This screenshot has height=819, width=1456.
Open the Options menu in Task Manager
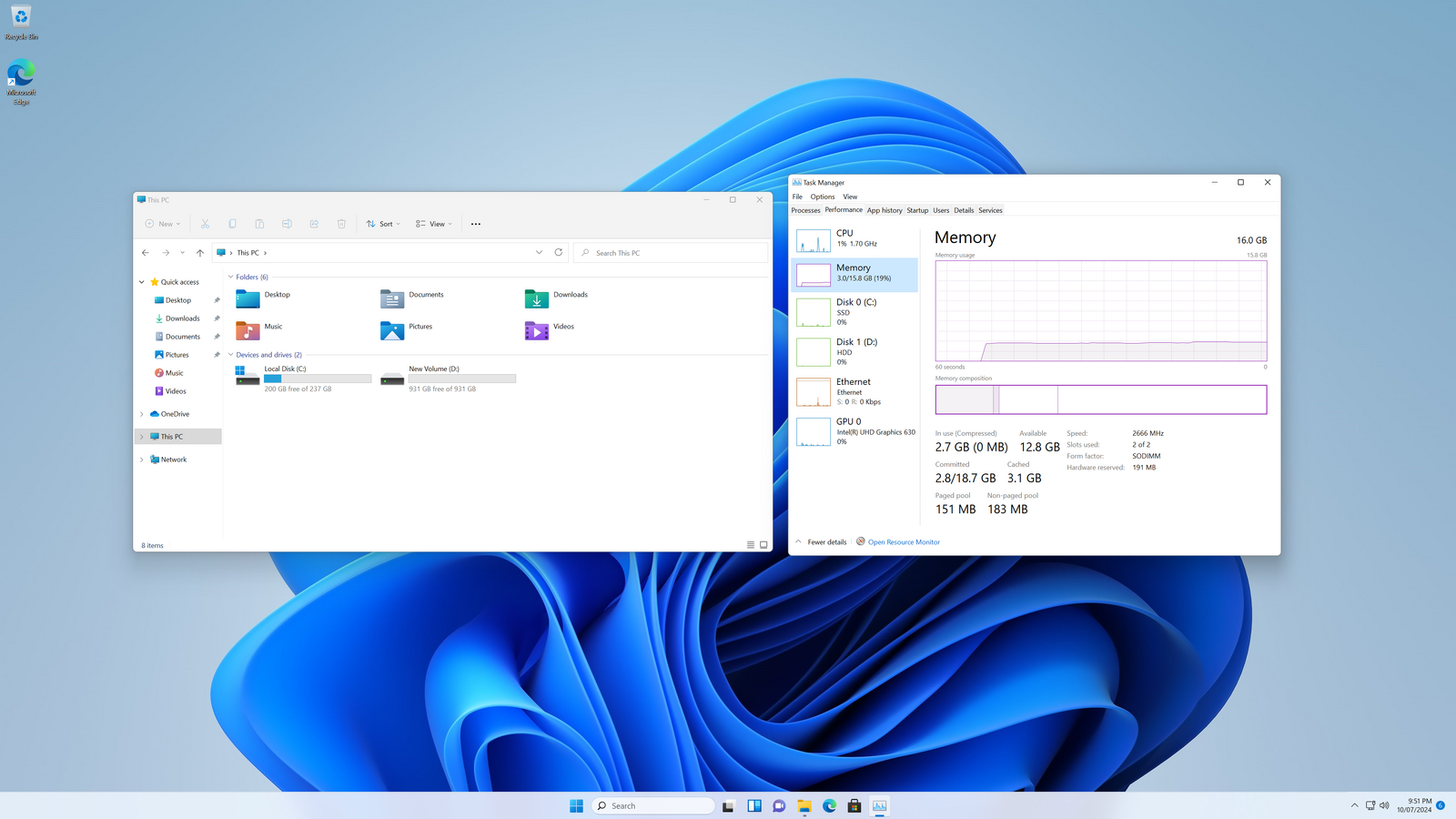tap(823, 197)
